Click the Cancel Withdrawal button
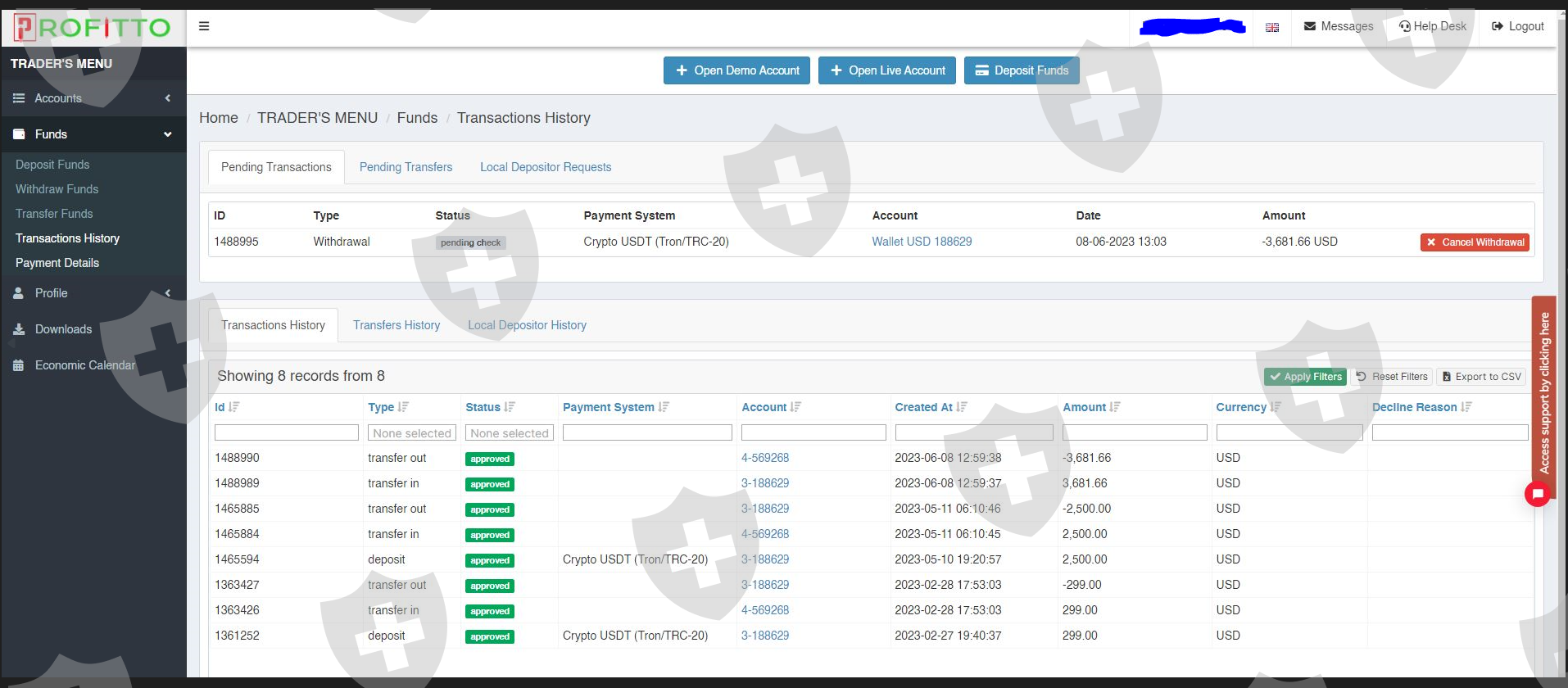1568x688 pixels. [1475, 242]
